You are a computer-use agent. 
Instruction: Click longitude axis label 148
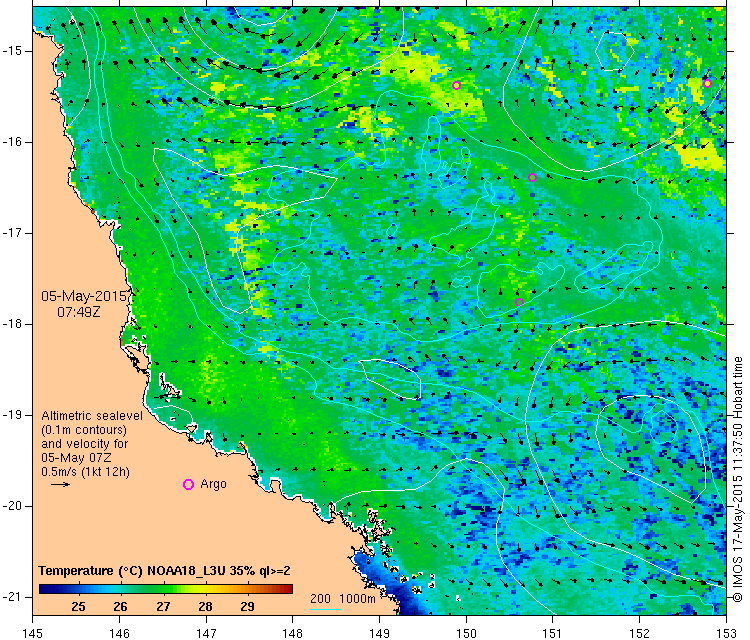293,633
